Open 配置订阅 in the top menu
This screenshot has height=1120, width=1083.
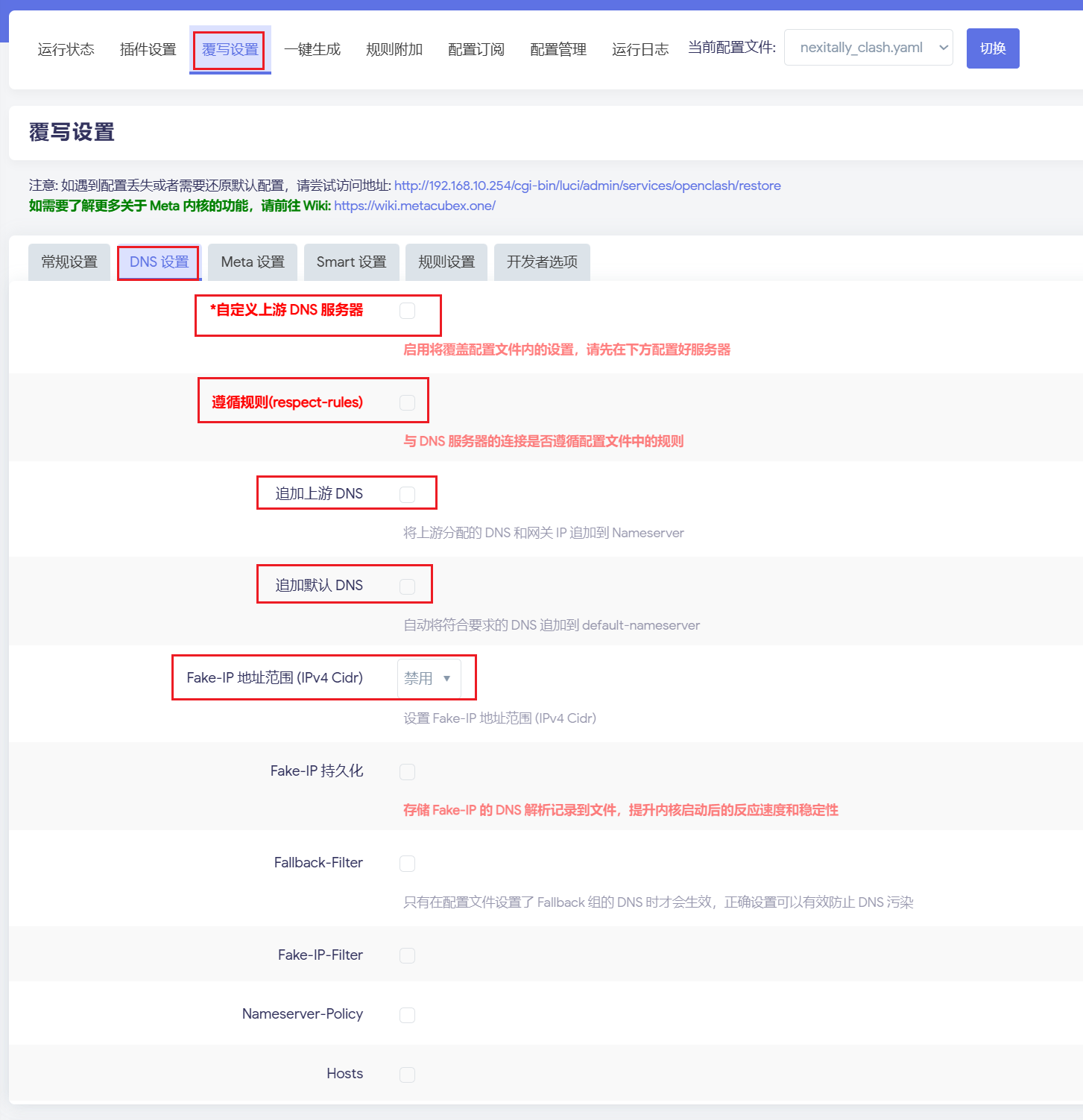(x=476, y=50)
